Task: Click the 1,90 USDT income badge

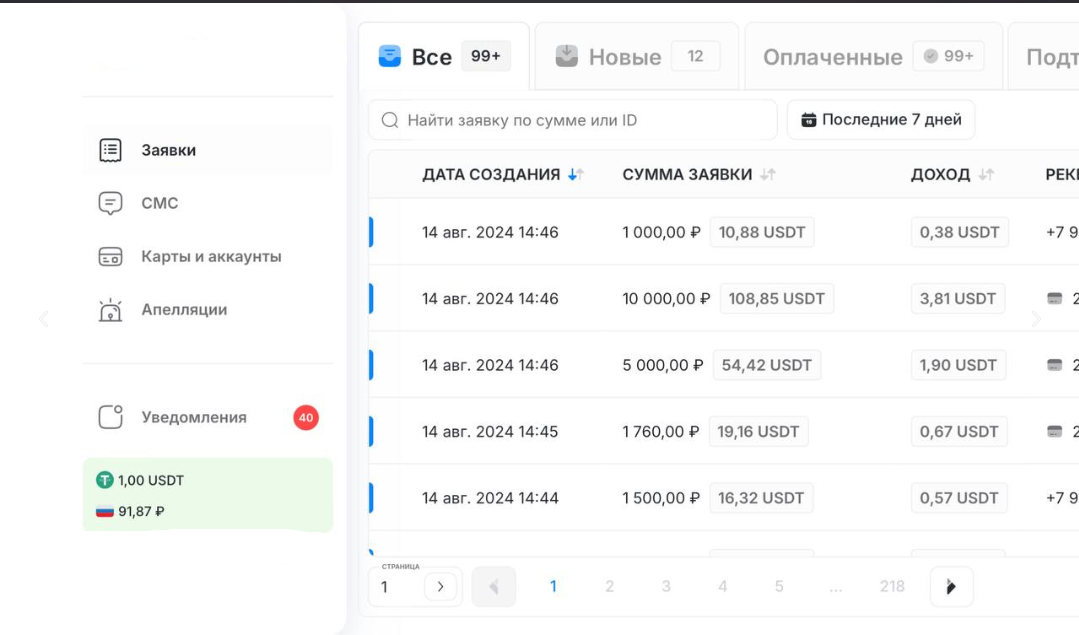Action: [x=958, y=365]
